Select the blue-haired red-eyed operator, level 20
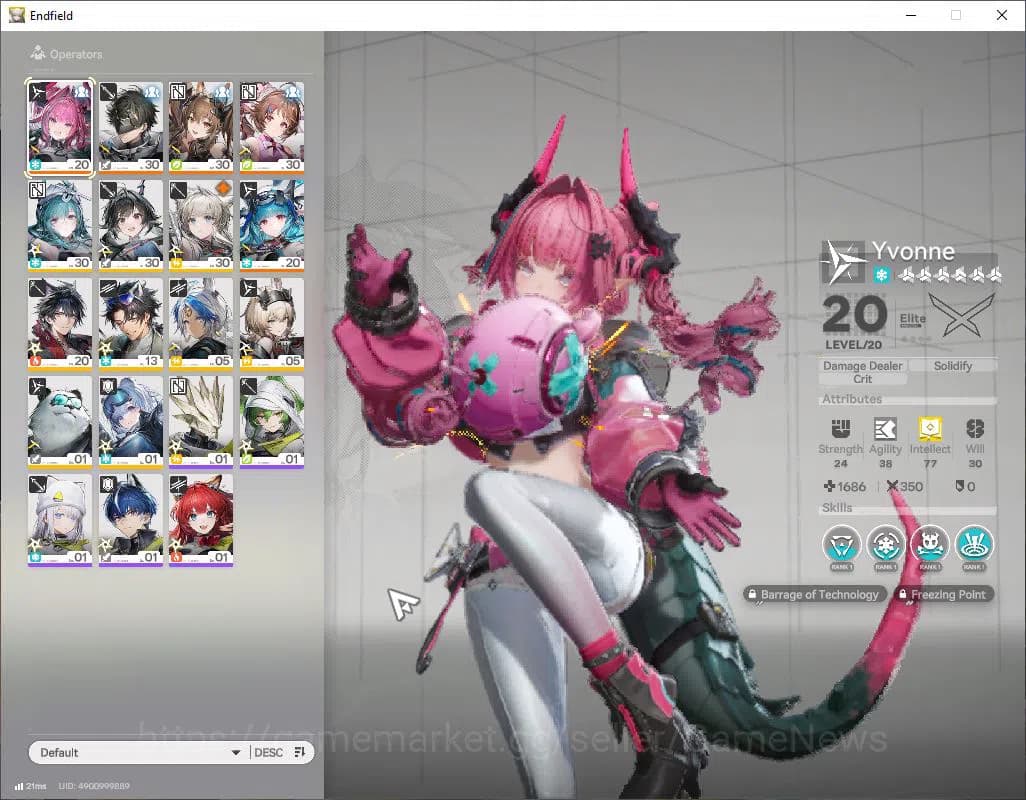1026x800 pixels. pyautogui.click(x=272, y=226)
